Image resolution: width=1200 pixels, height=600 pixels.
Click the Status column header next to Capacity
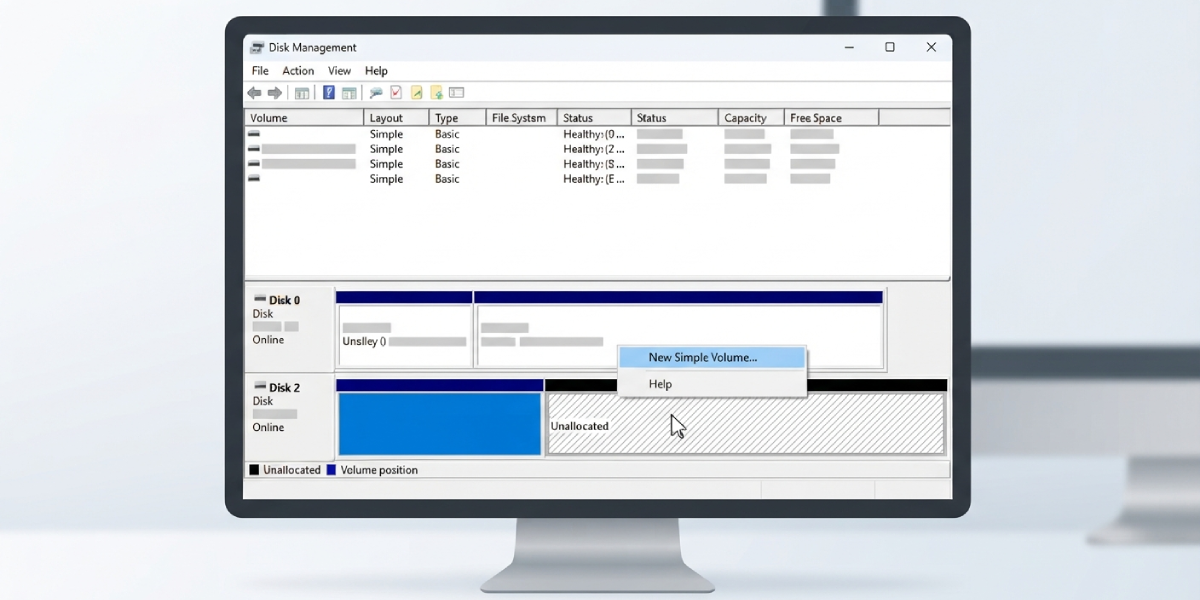(675, 118)
